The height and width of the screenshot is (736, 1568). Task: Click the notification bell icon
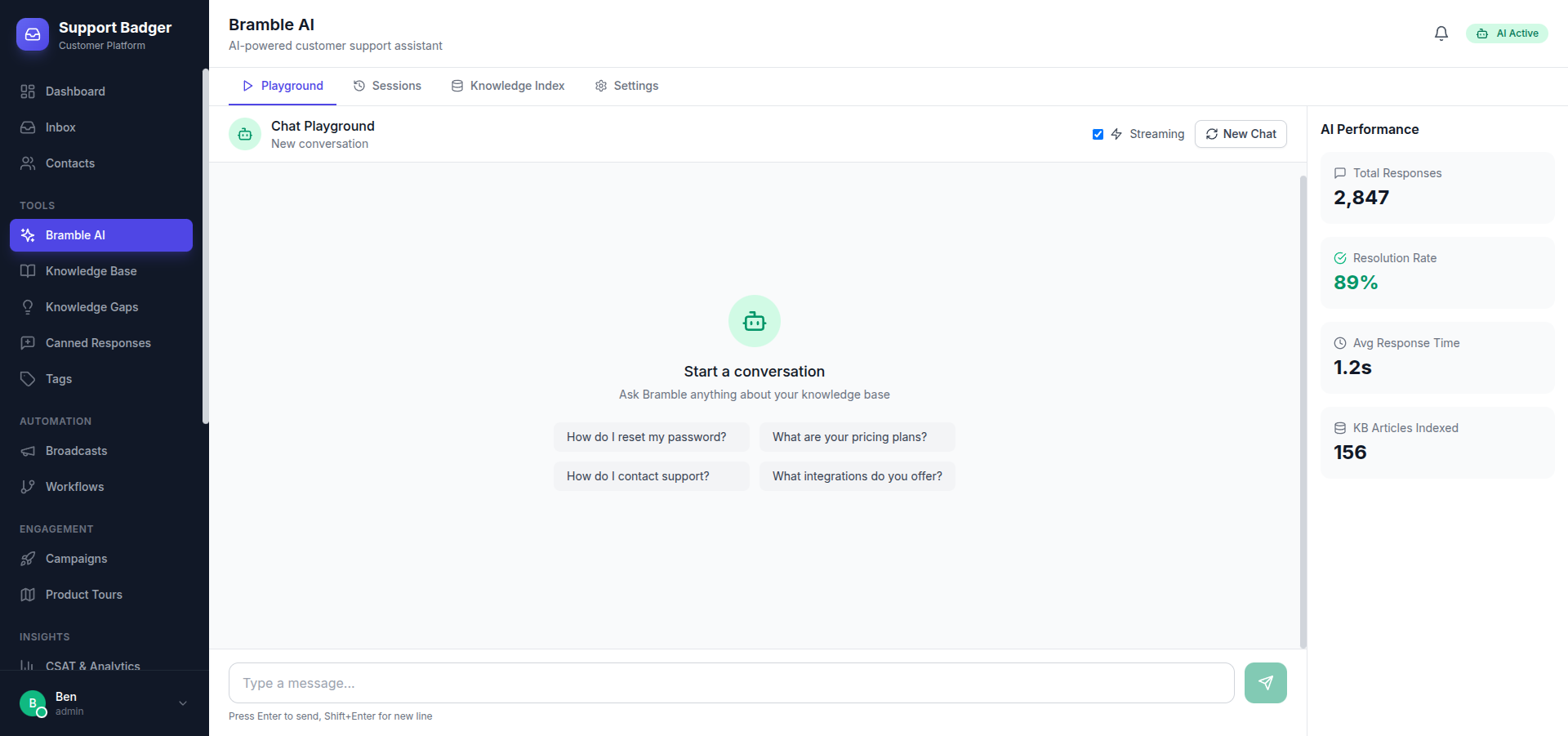(1441, 33)
